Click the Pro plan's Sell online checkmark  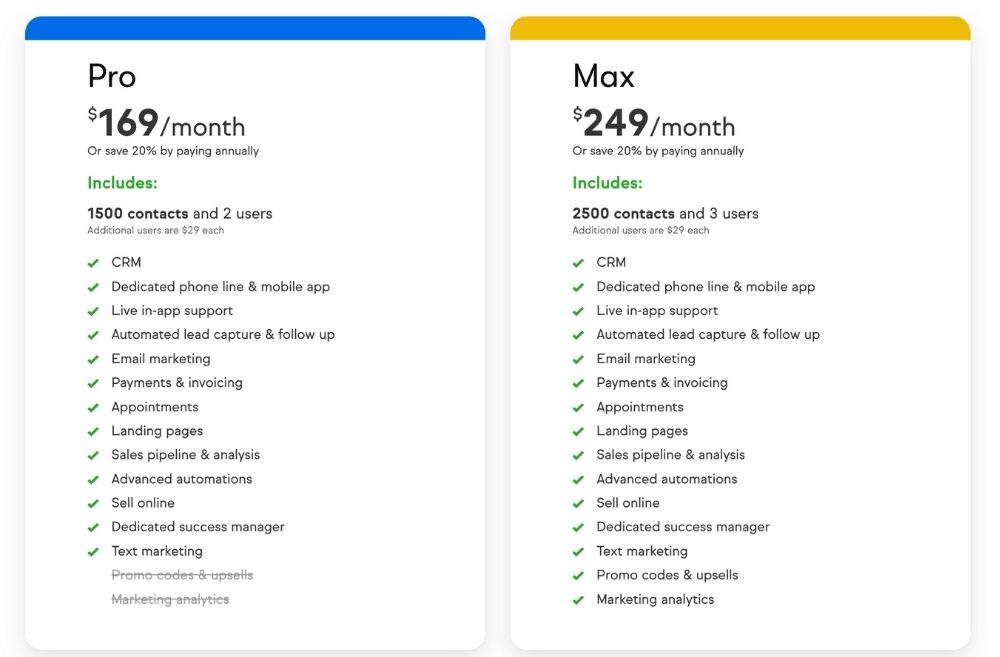pyautogui.click(x=93, y=504)
